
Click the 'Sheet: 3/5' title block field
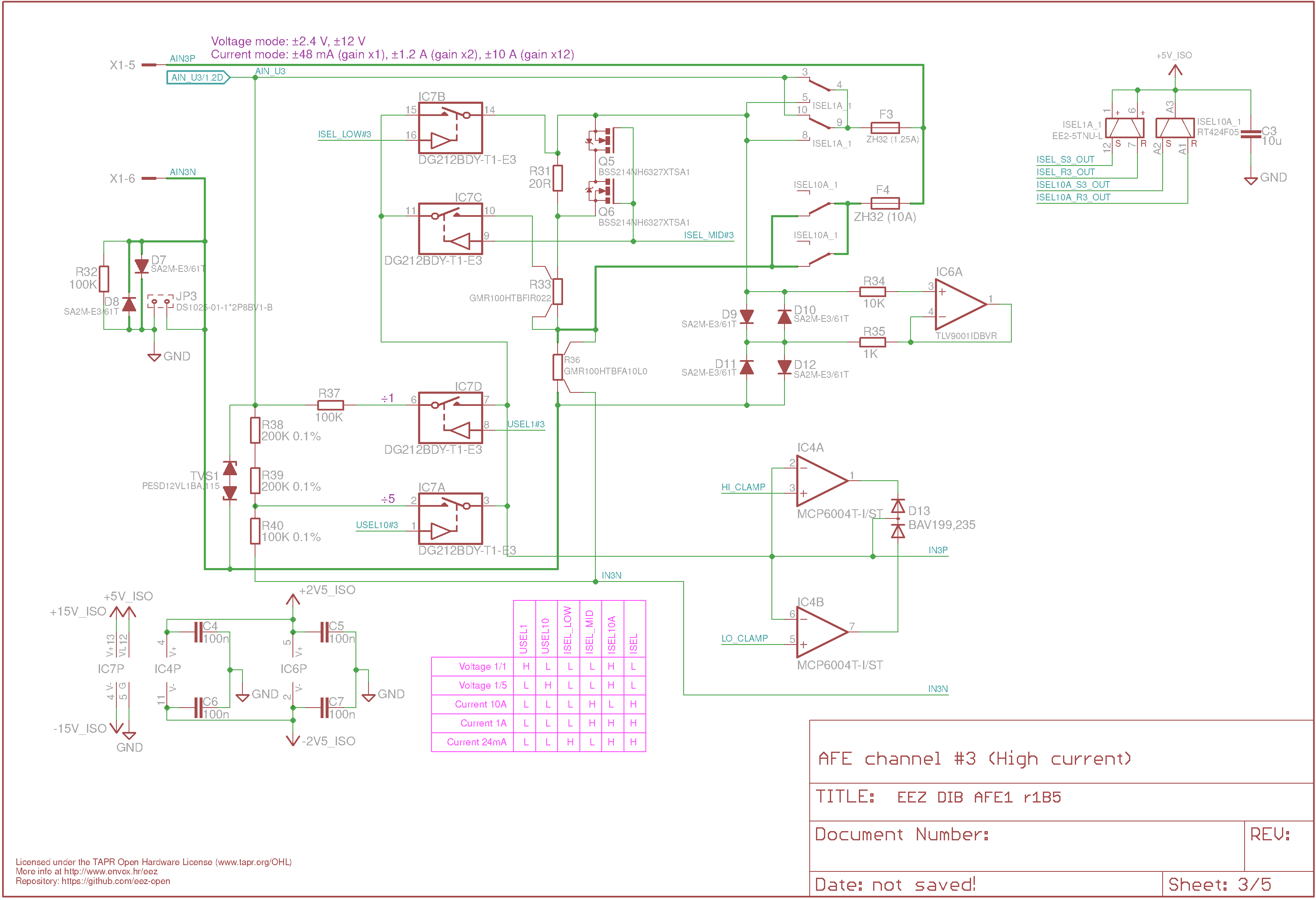click(1220, 885)
